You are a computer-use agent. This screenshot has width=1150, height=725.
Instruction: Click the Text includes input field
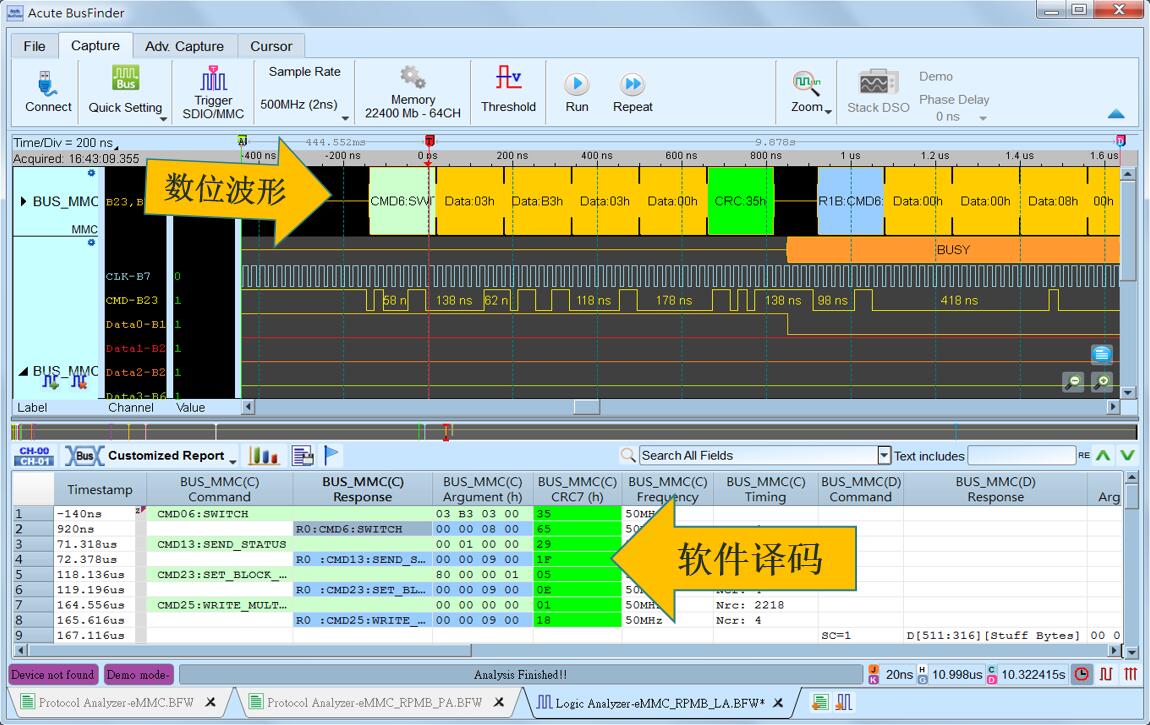(1021, 455)
